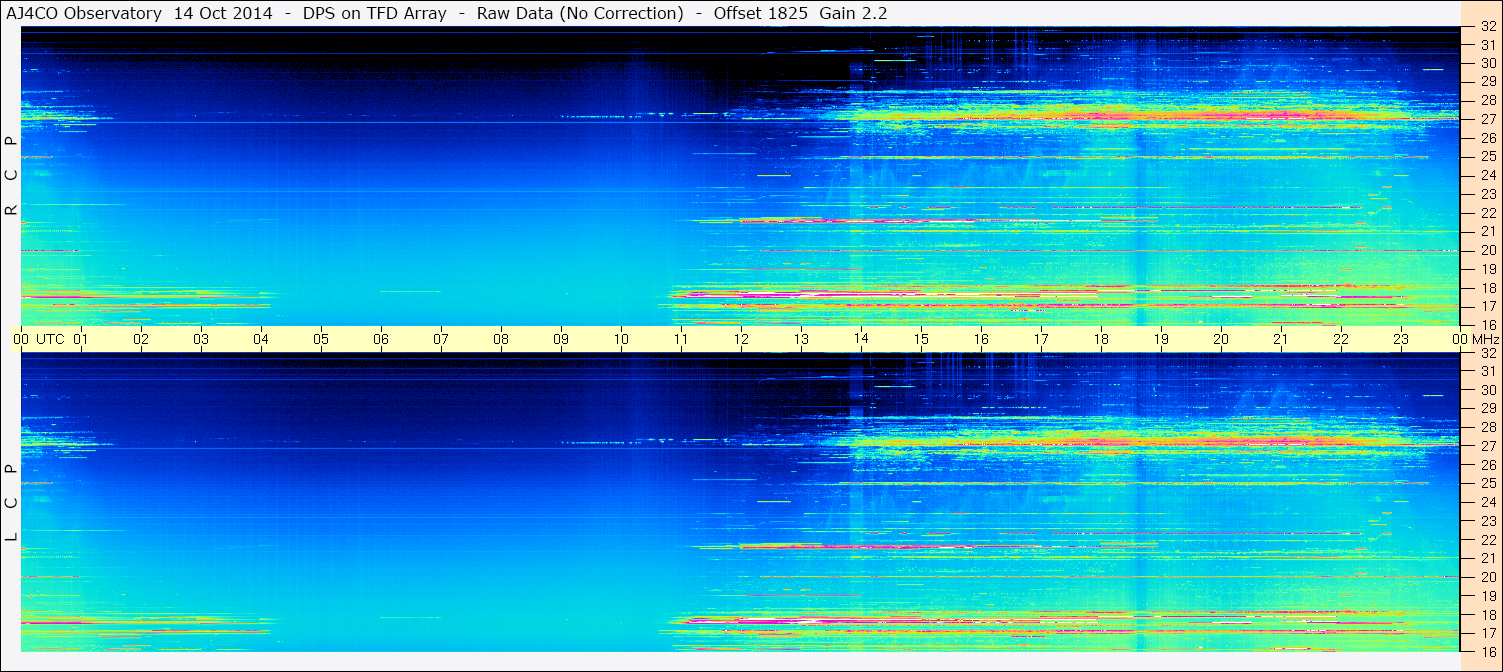The height and width of the screenshot is (672, 1503).
Task: Select the 10 hour label on the UTC axis
Action: pyautogui.click(x=621, y=339)
